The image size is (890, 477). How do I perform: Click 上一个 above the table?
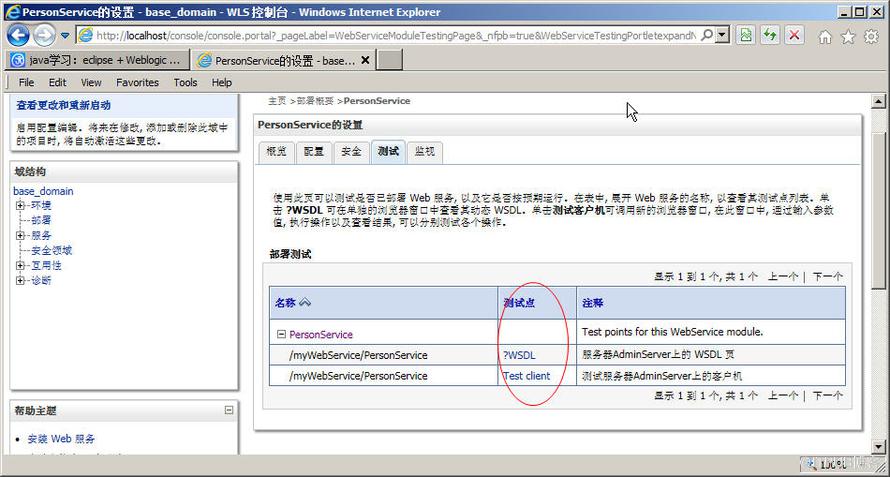coord(783,277)
